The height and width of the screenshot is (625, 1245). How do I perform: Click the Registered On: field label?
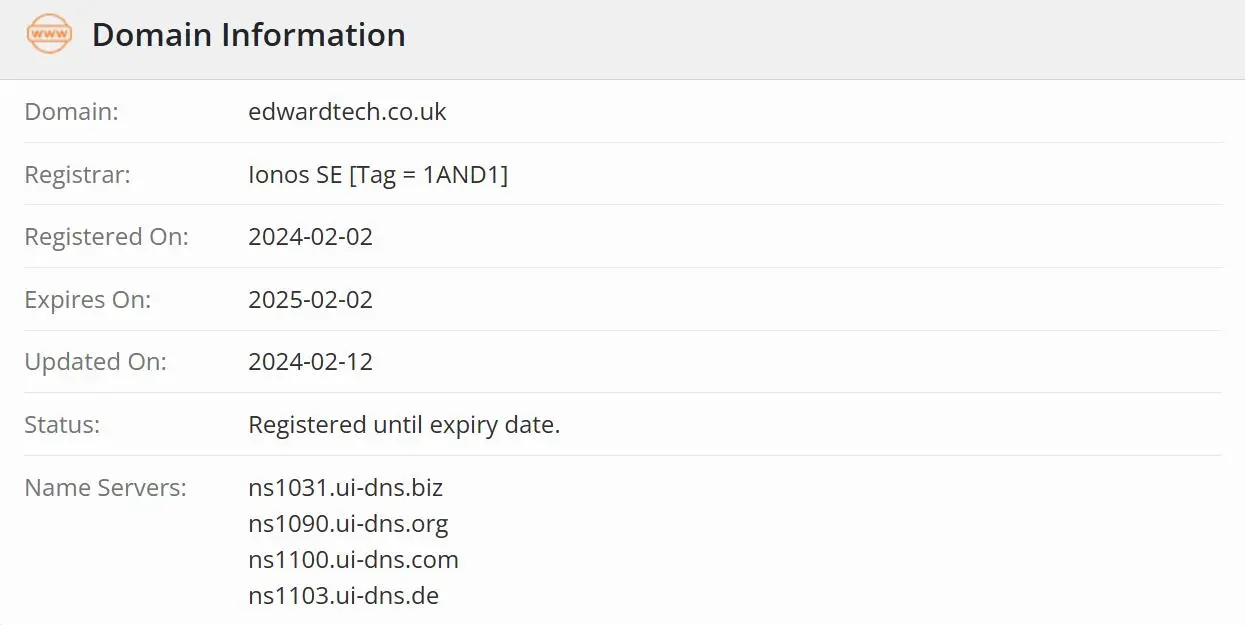(x=106, y=237)
